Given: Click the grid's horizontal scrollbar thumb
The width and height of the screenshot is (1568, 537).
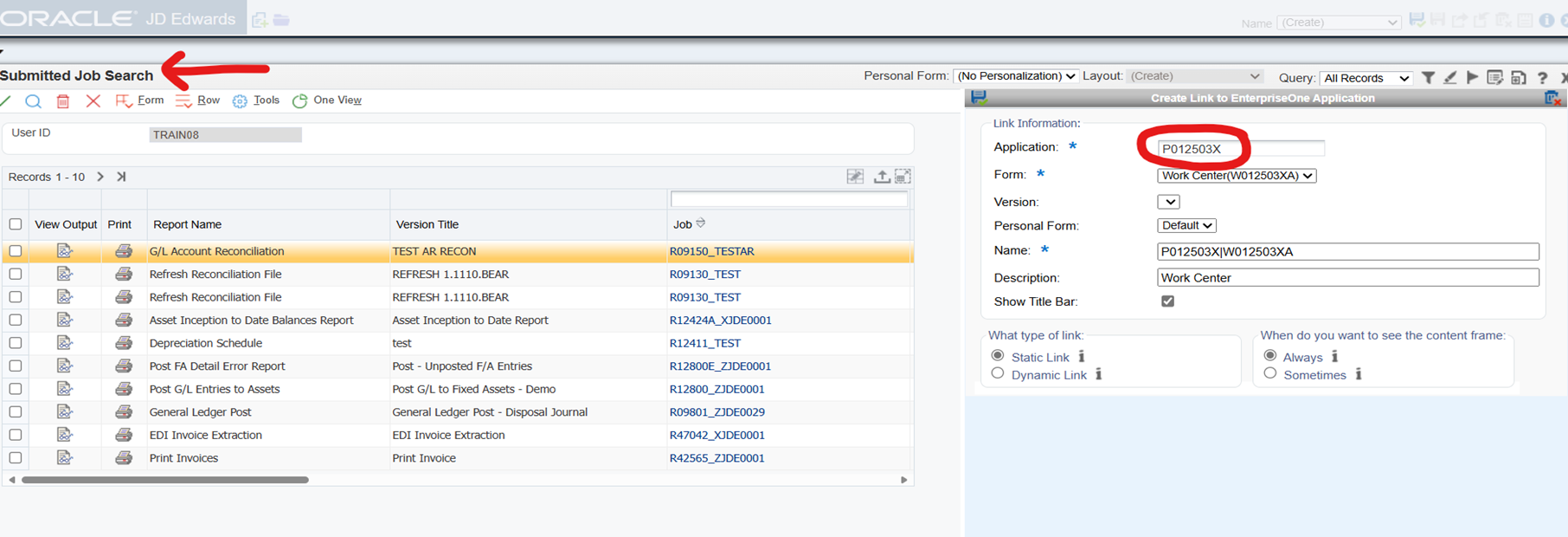Looking at the screenshot, I should point(165,480).
